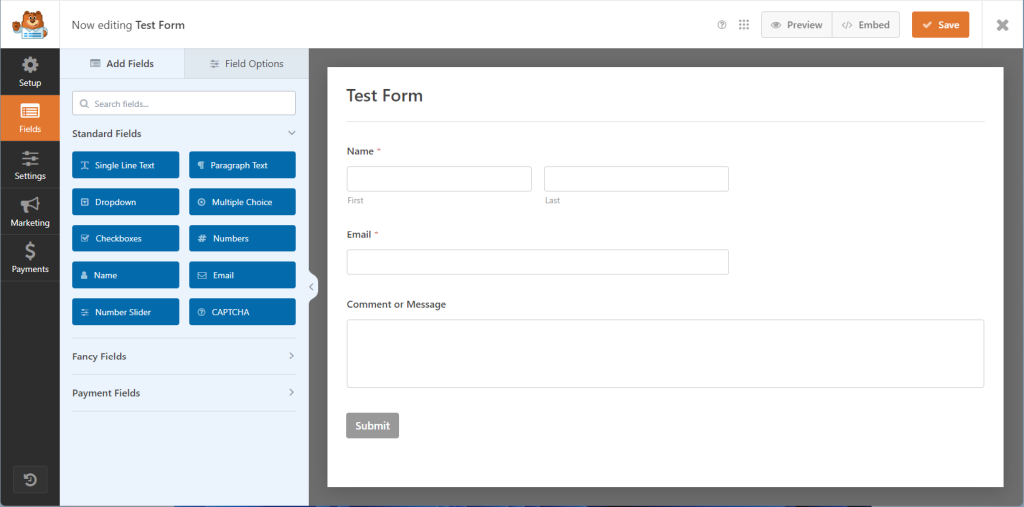Add a Single Line Text field
This screenshot has height=507, width=1024.
click(125, 165)
